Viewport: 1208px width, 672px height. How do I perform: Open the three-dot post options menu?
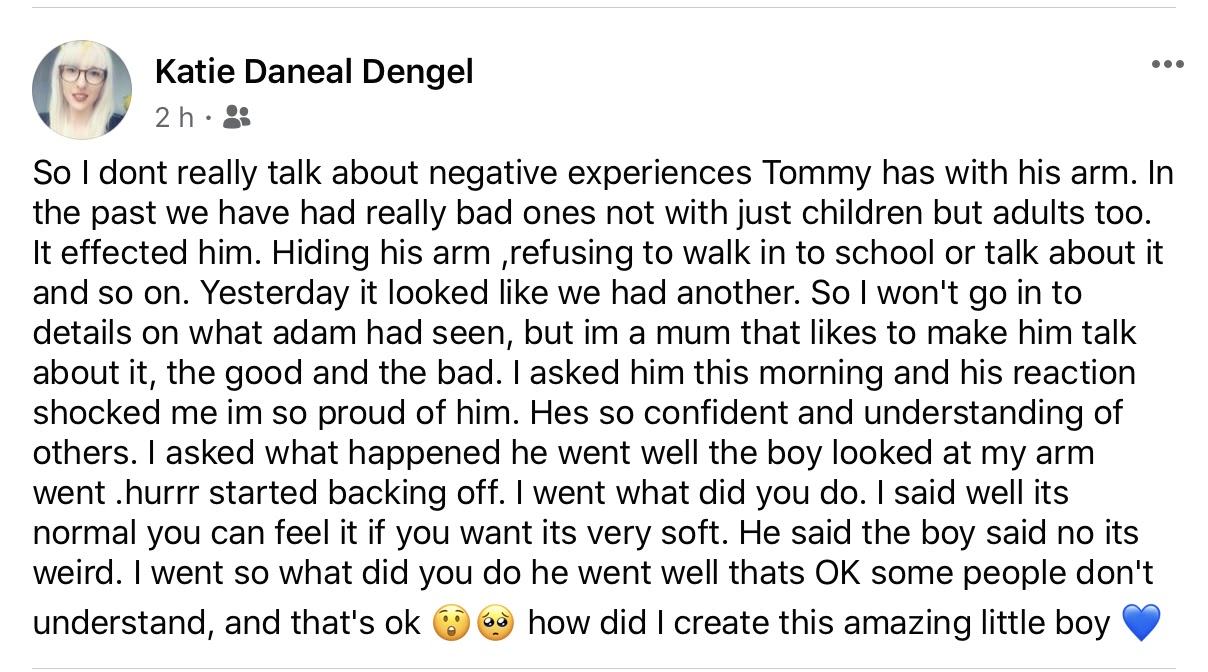1167,66
